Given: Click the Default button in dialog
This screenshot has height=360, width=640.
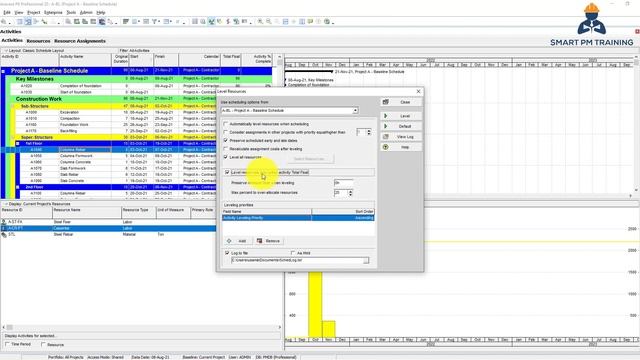Looking at the screenshot, I should click(401, 126).
